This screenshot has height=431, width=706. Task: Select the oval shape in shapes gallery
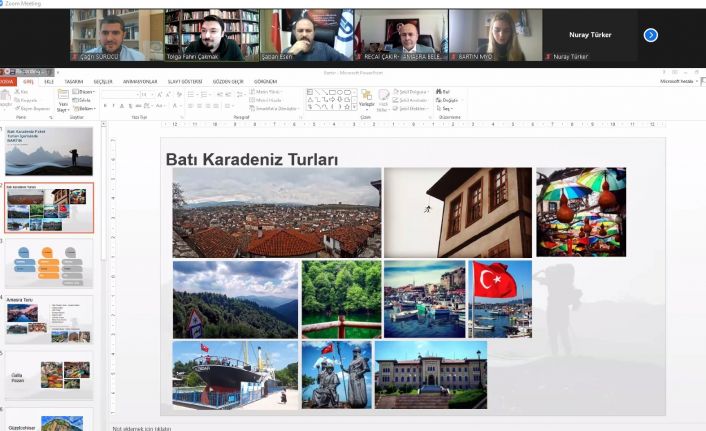[x=340, y=92]
